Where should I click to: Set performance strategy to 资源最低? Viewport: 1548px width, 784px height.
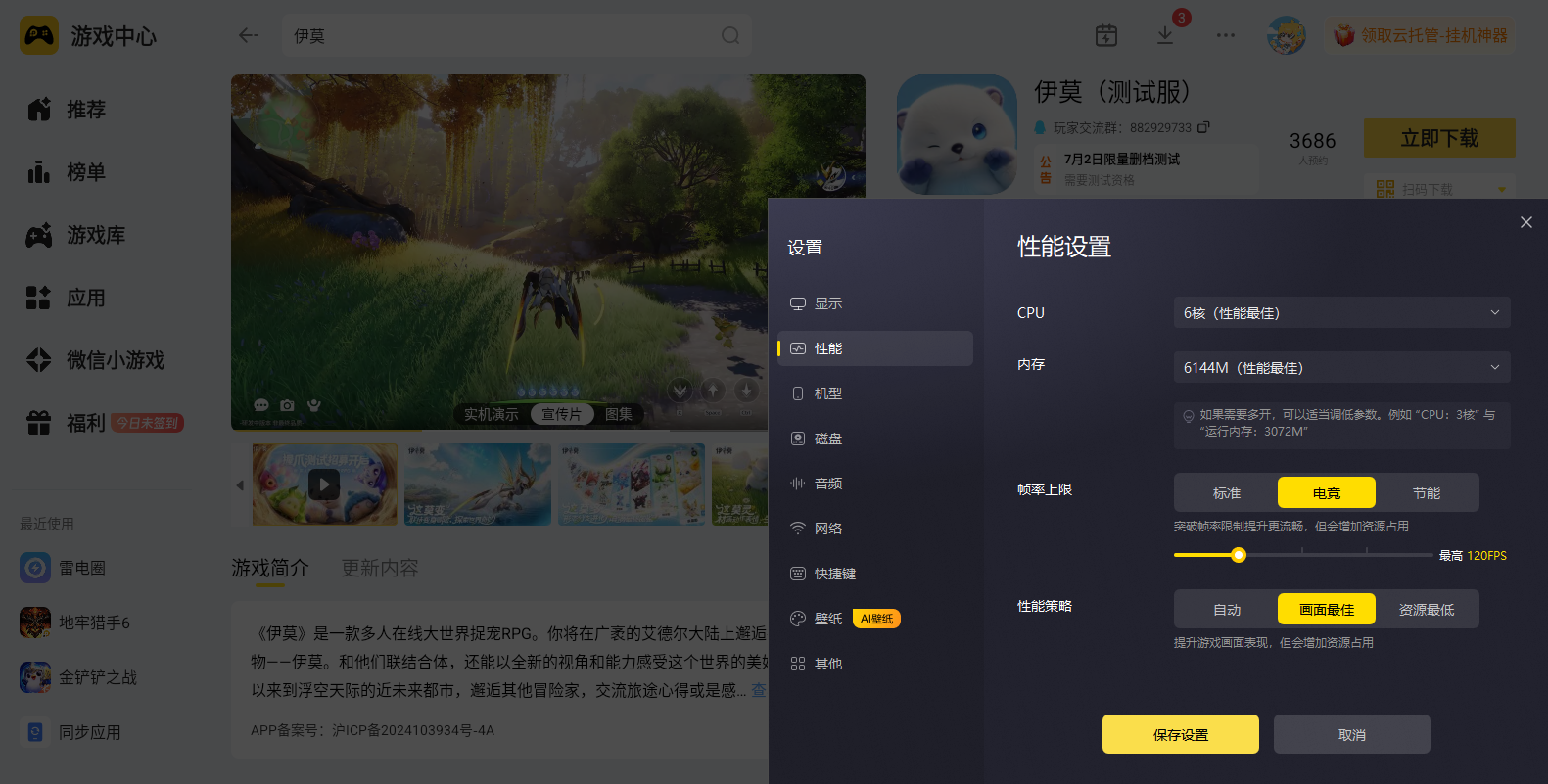point(1427,610)
